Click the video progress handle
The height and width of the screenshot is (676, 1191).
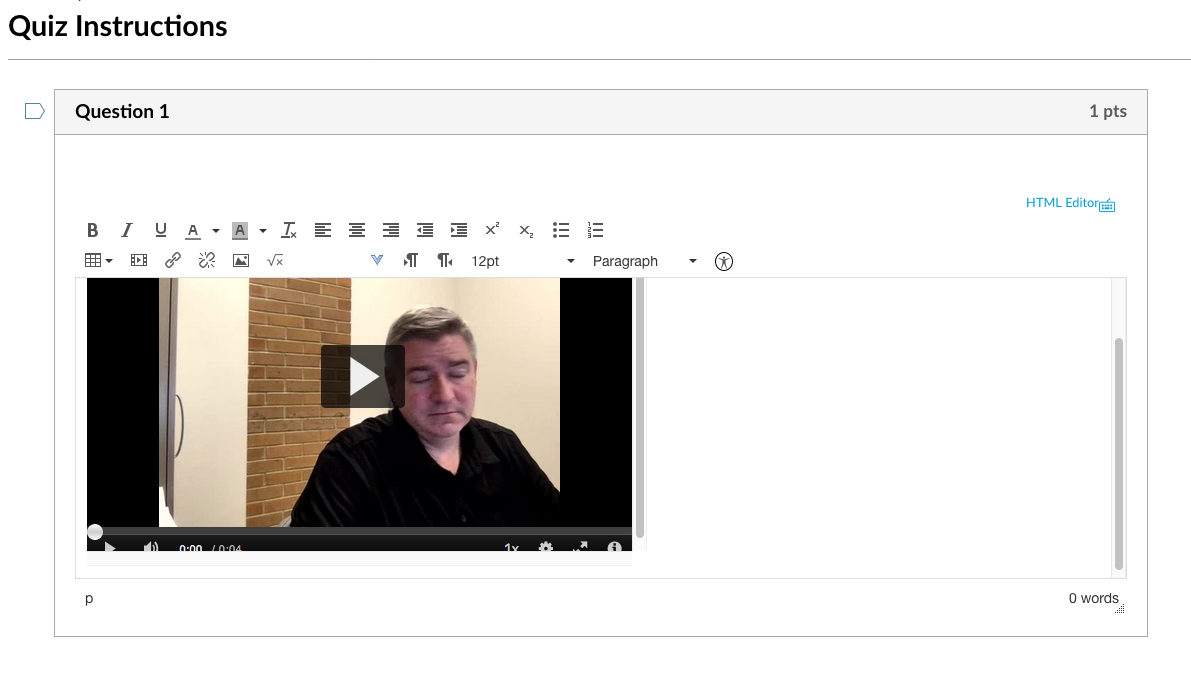coord(95,532)
